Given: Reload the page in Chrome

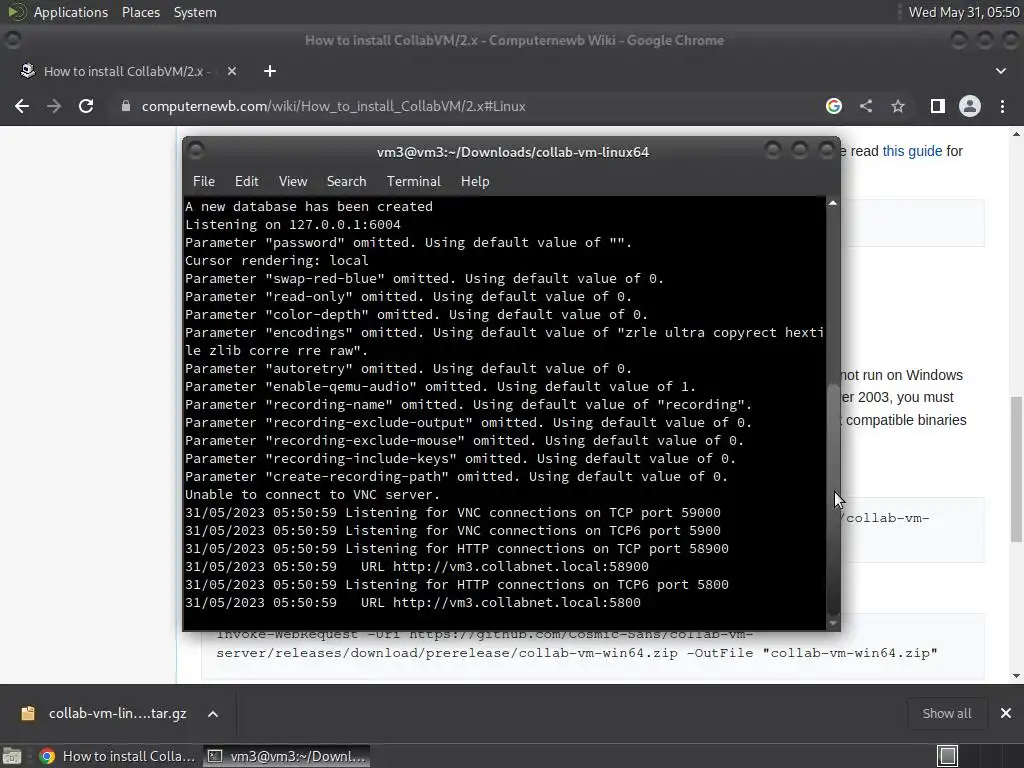Looking at the screenshot, I should point(86,106).
